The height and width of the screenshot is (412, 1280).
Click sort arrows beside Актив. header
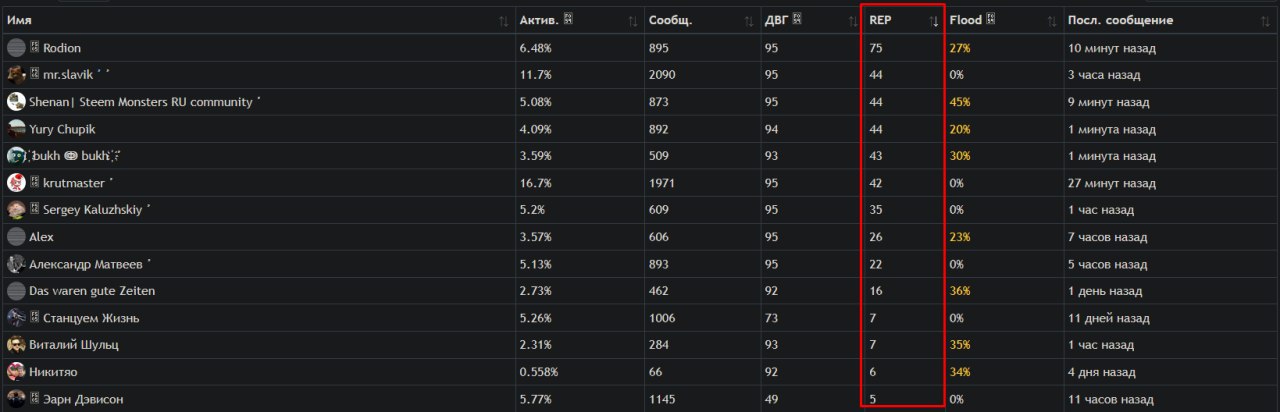tap(632, 21)
